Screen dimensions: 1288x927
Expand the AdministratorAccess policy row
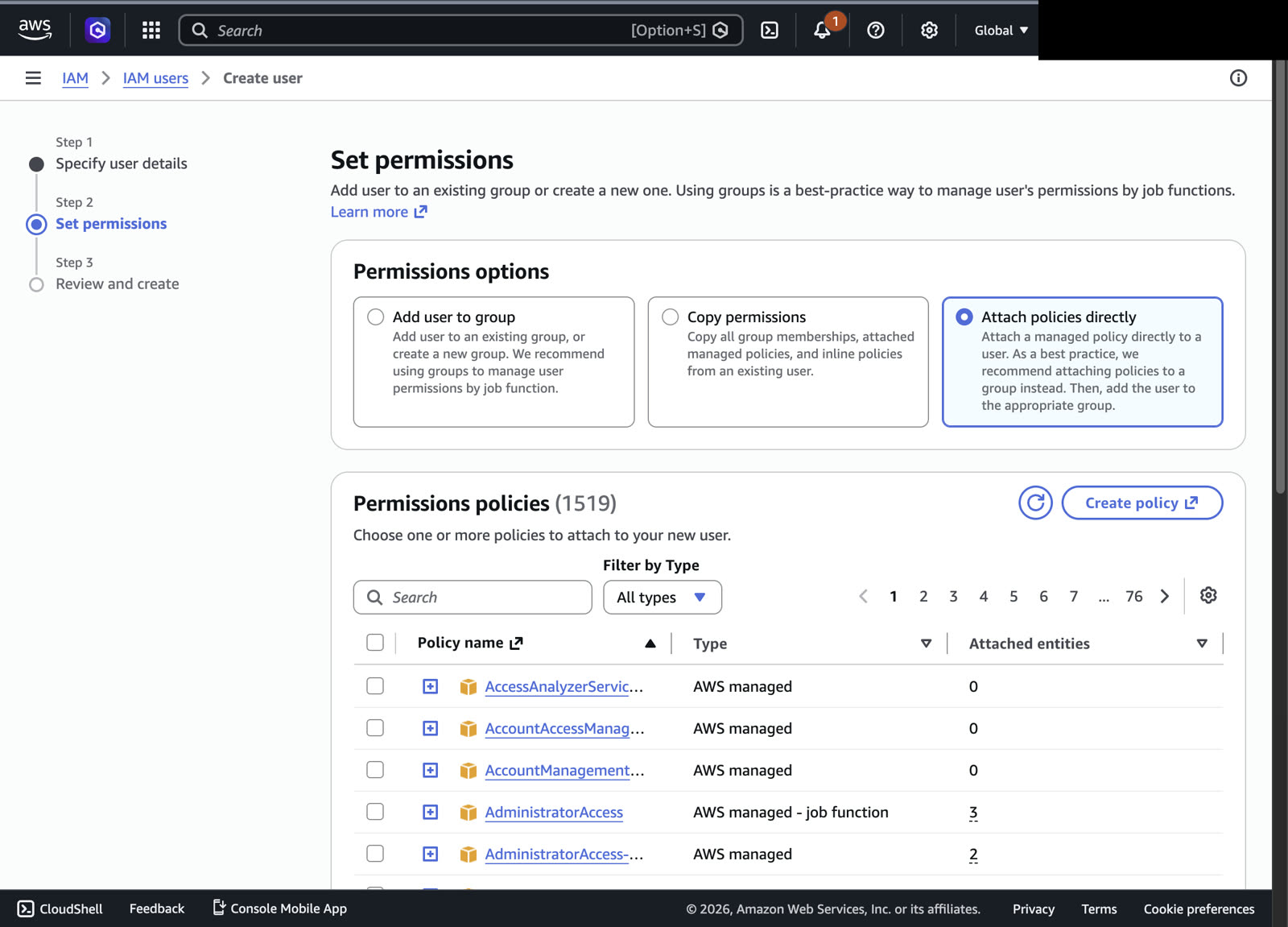pos(431,812)
